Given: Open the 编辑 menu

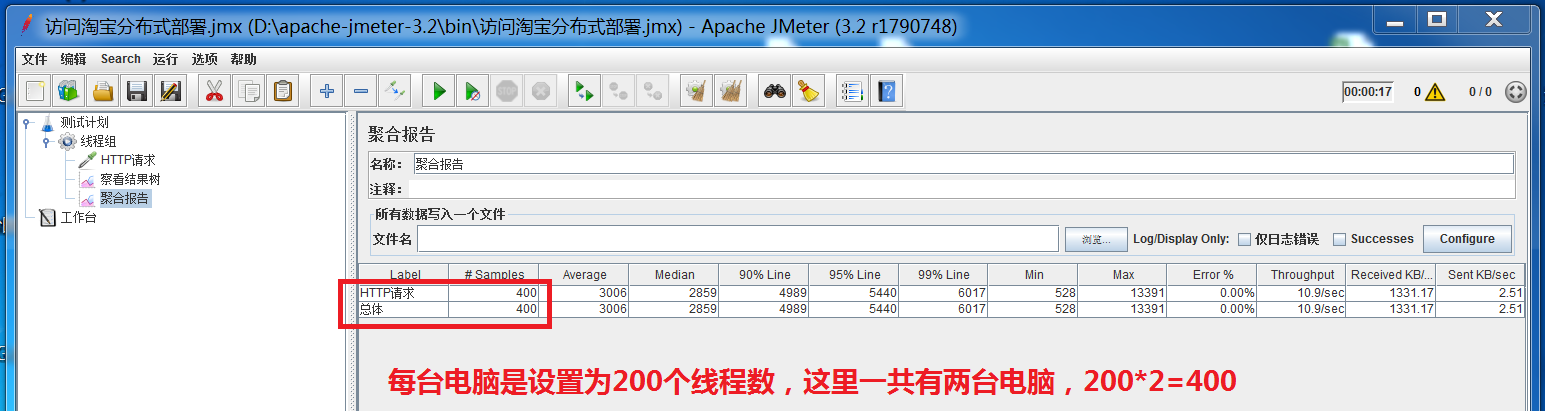Looking at the screenshot, I should tap(73, 59).
